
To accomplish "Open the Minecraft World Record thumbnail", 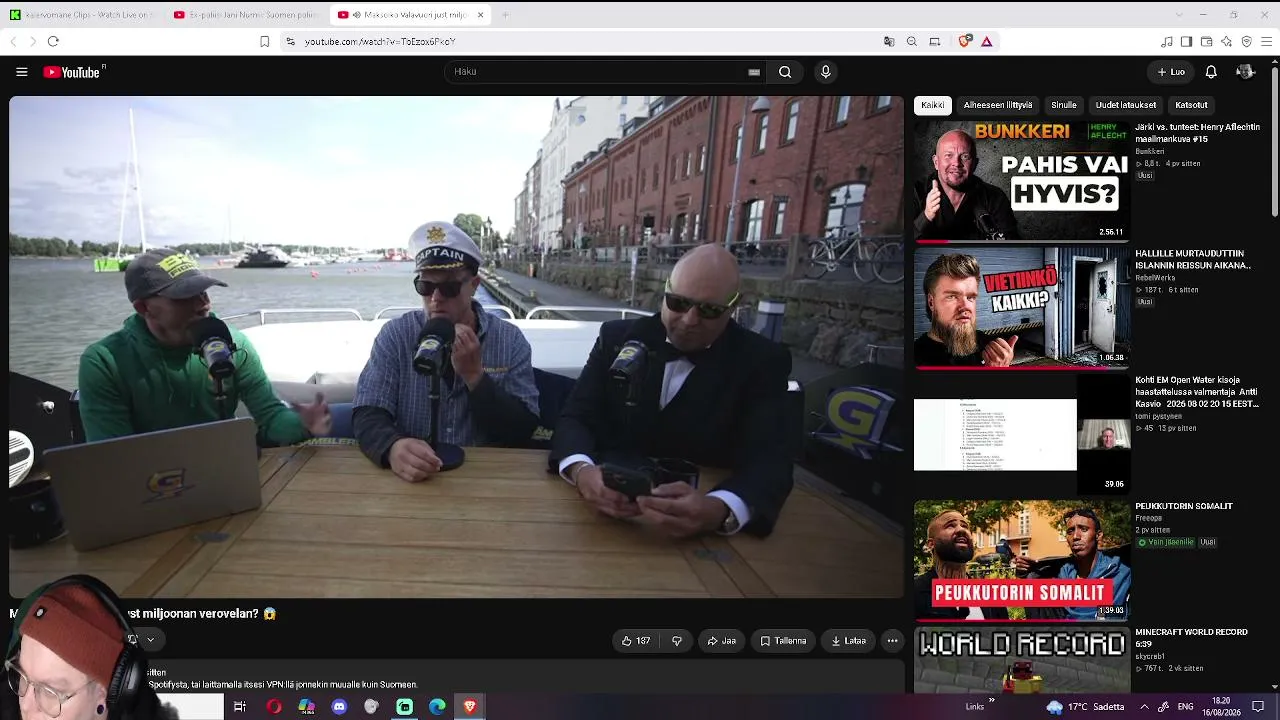I will tap(1022, 659).
